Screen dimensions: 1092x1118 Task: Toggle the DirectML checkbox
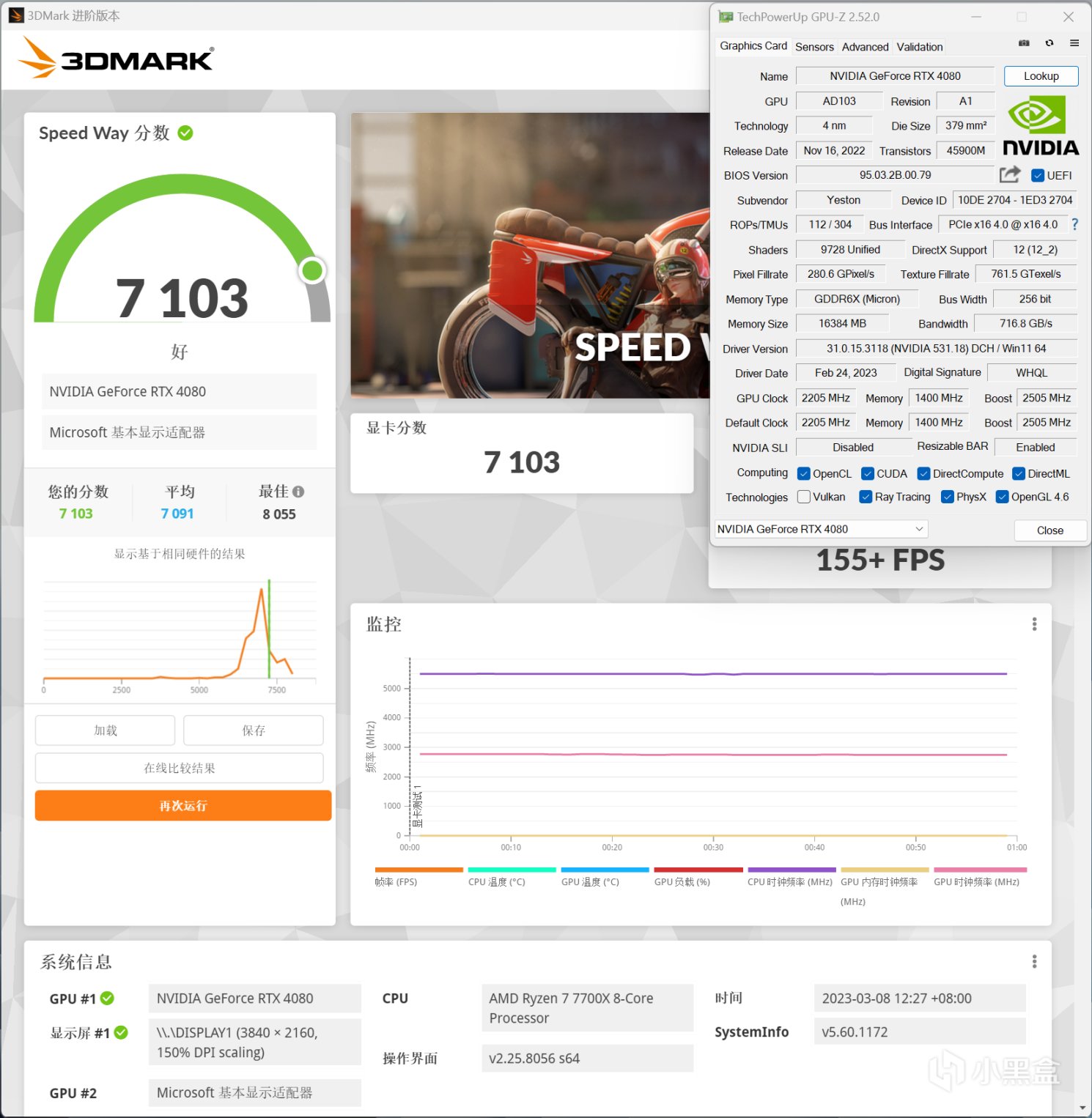pos(1019,473)
